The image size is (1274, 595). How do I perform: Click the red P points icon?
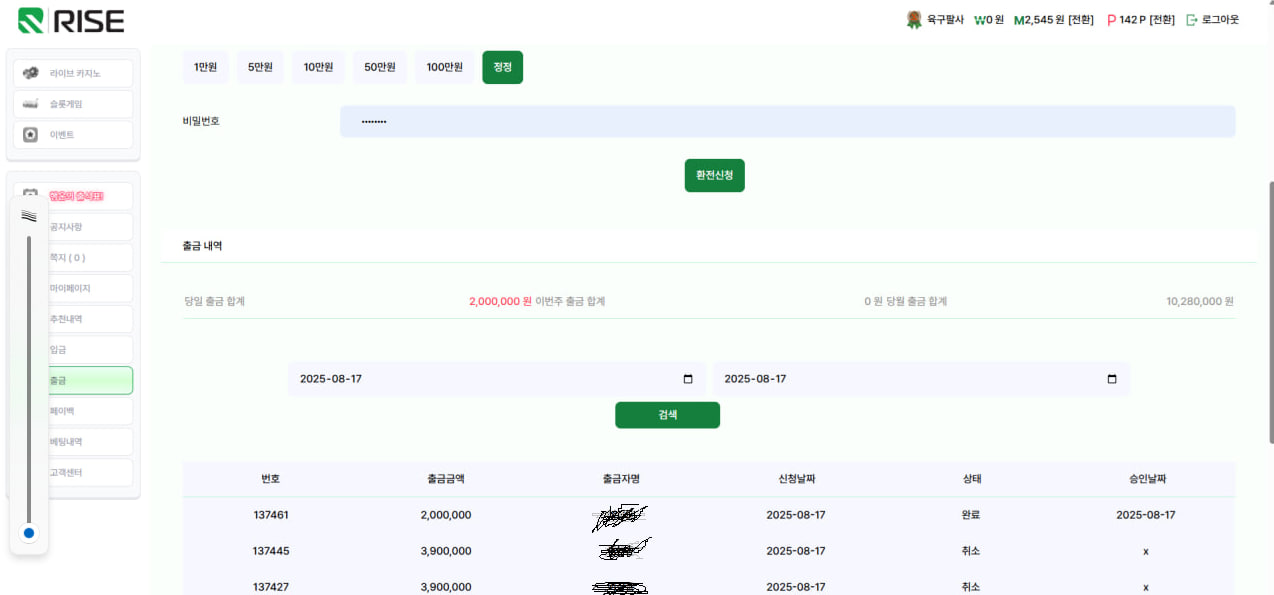[1111, 20]
